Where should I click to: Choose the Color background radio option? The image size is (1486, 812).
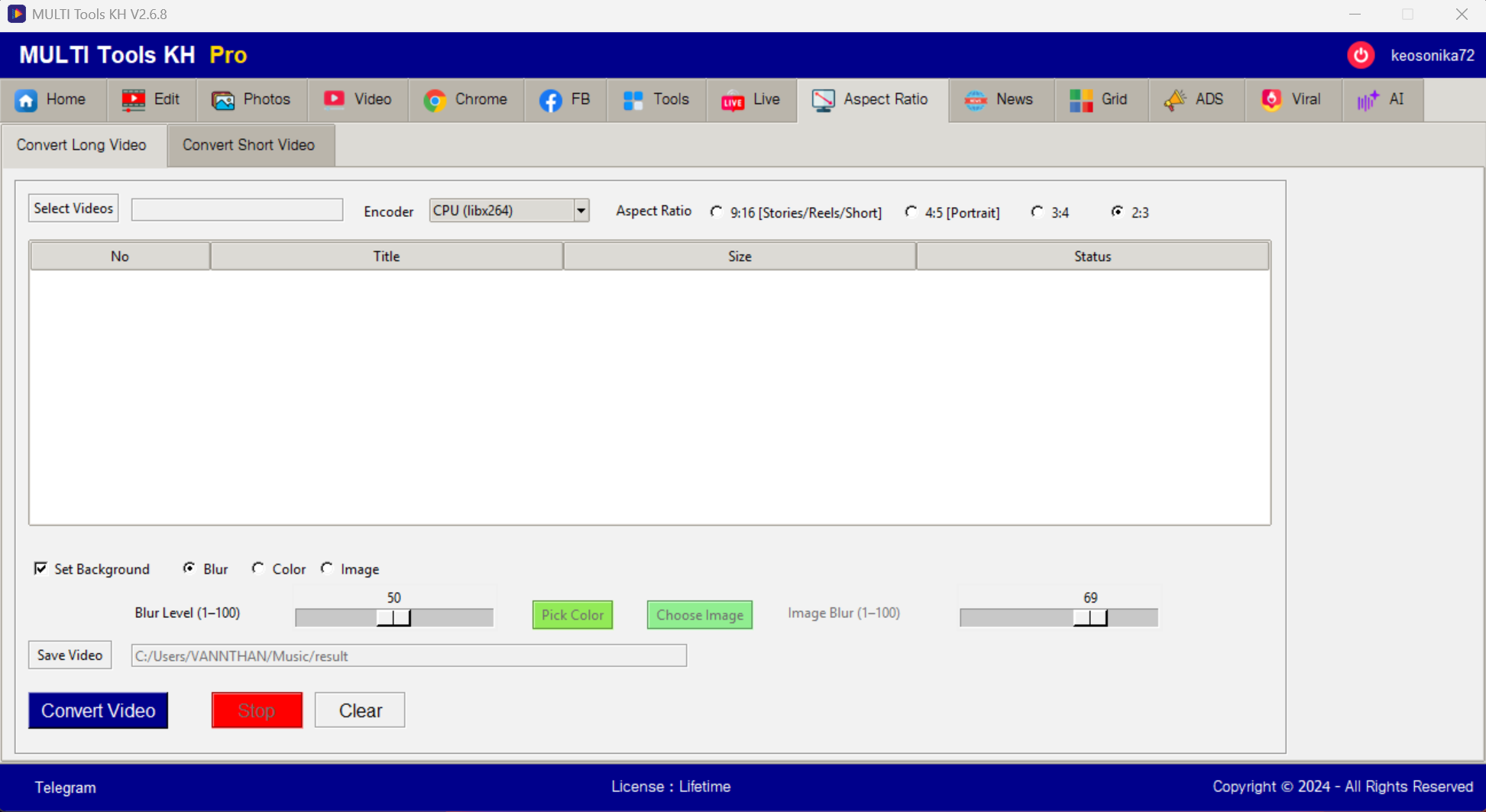tap(258, 568)
